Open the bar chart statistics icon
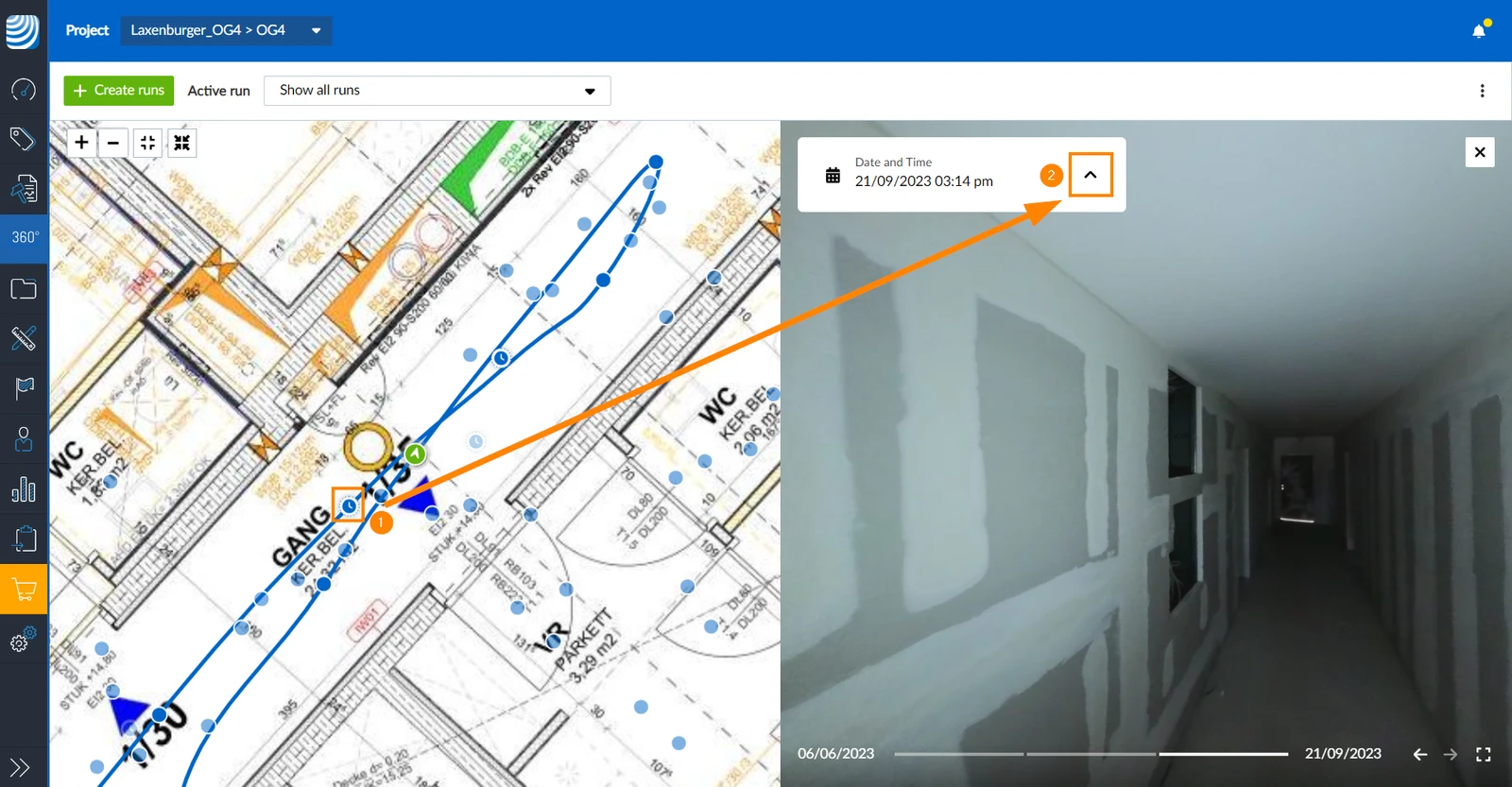 24,488
